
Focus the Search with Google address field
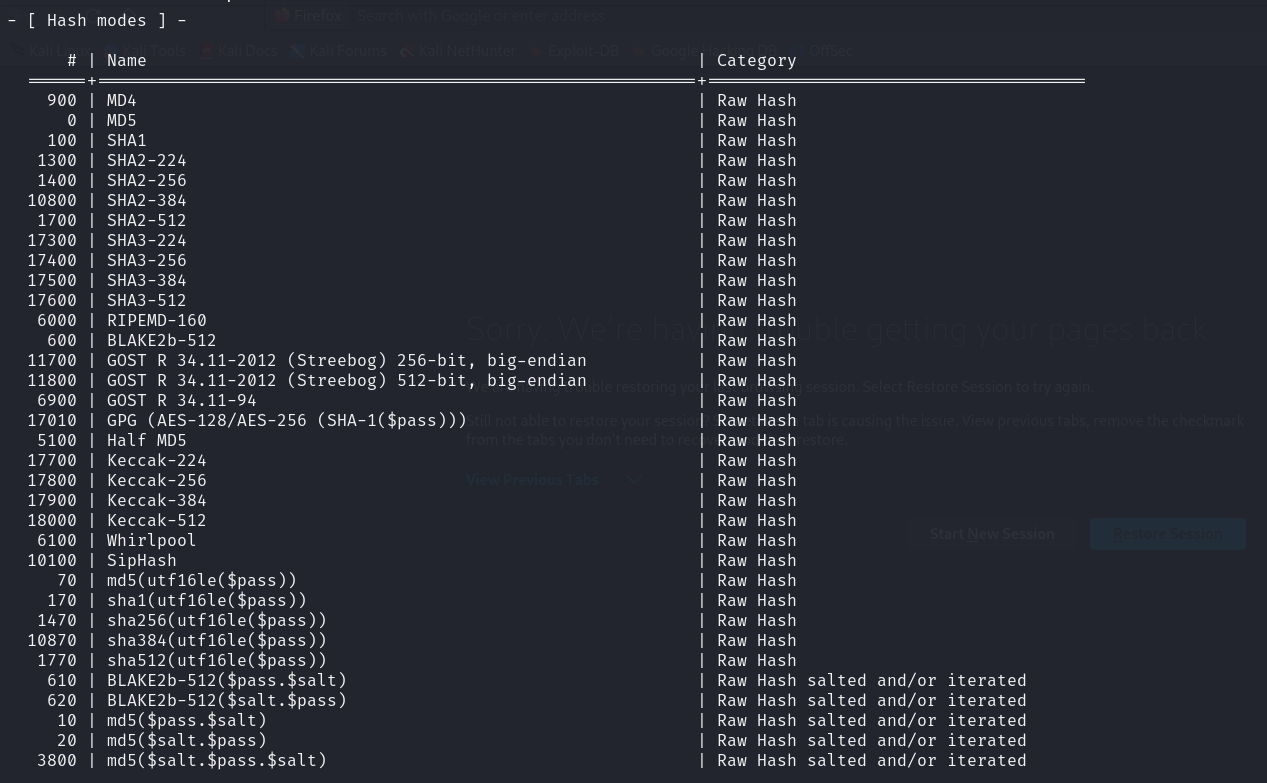tap(480, 16)
